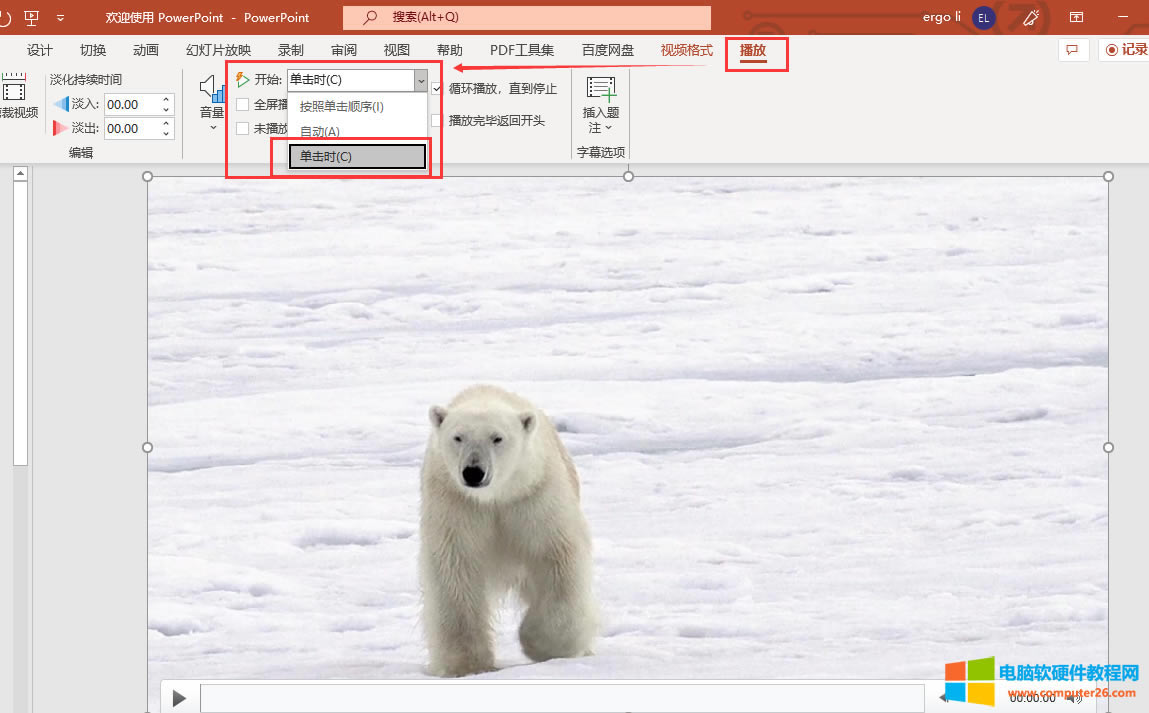Switch to the 视频格式 tab
The width and height of the screenshot is (1149, 713).
click(x=687, y=50)
